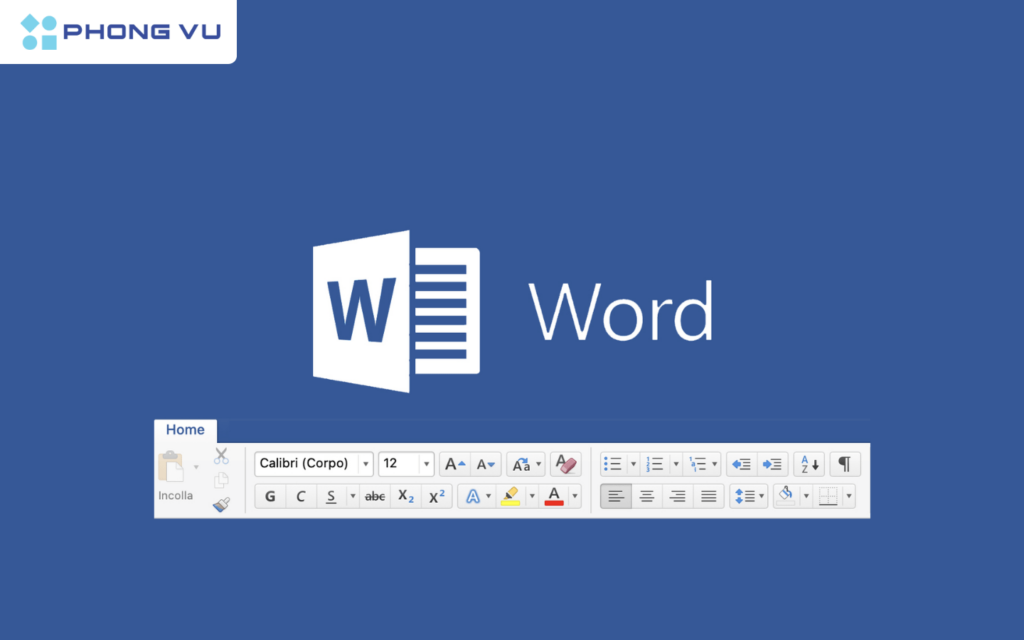The width and height of the screenshot is (1024, 640).
Task: Open the line spacing options menu
Action: 749,495
